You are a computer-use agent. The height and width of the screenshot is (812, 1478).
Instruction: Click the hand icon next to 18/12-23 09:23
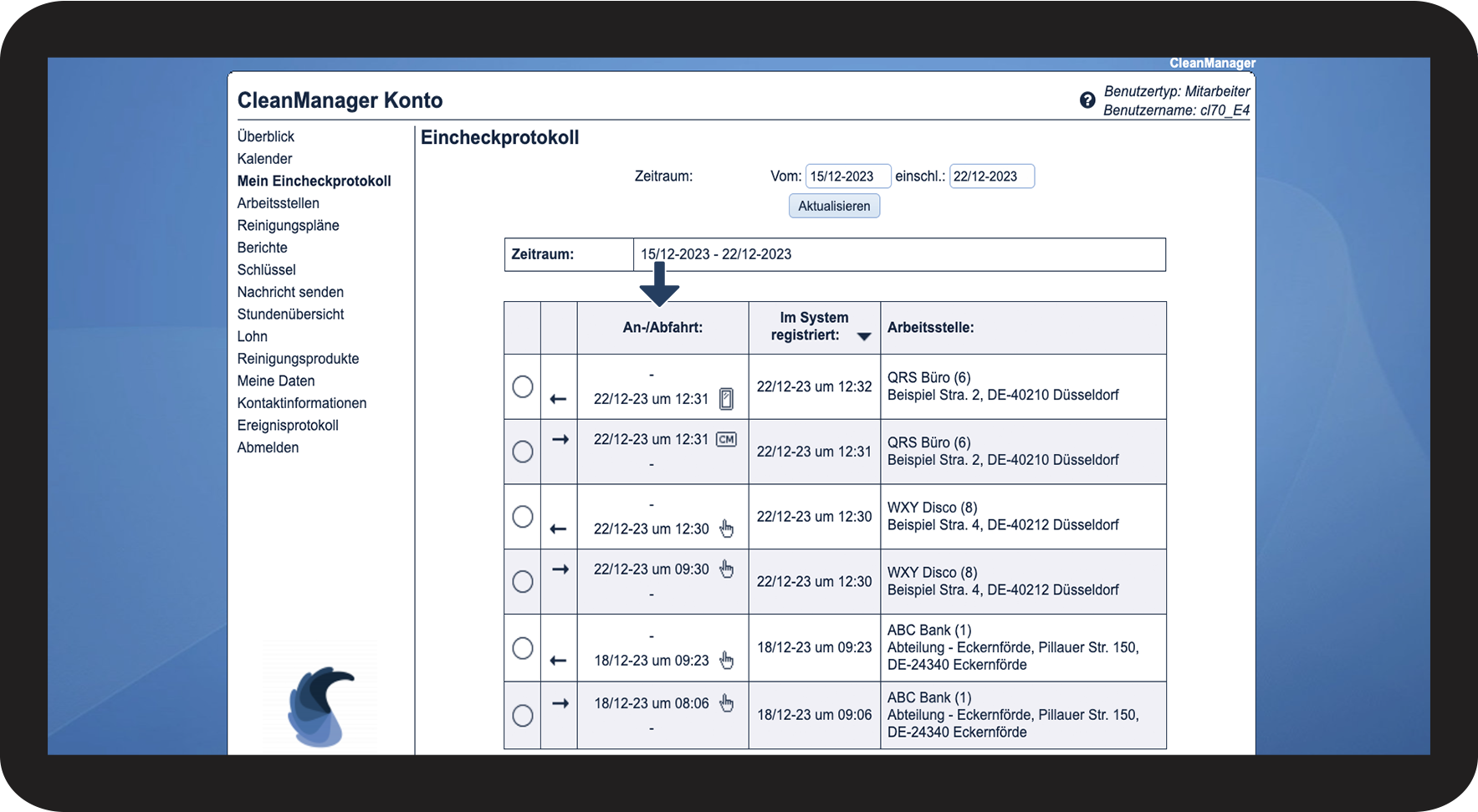coord(726,660)
